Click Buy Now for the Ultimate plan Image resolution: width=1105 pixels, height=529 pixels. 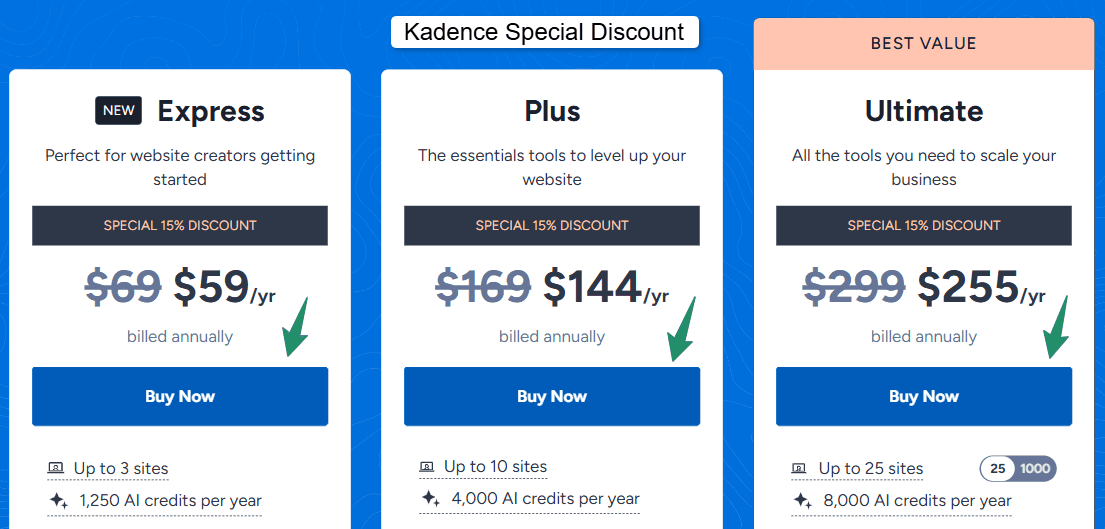pyautogui.click(x=923, y=396)
